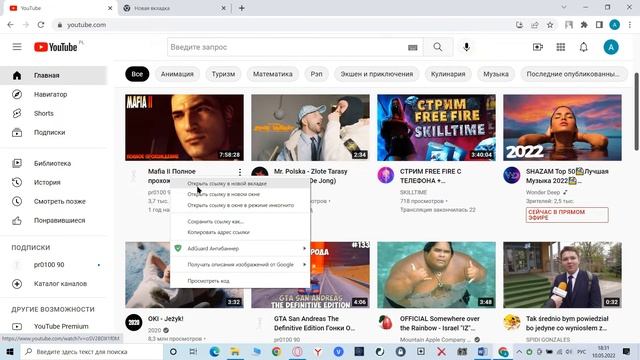Open the on-screen keyboard icon in search box
Screen dimensions: 640x360
(413, 48)
